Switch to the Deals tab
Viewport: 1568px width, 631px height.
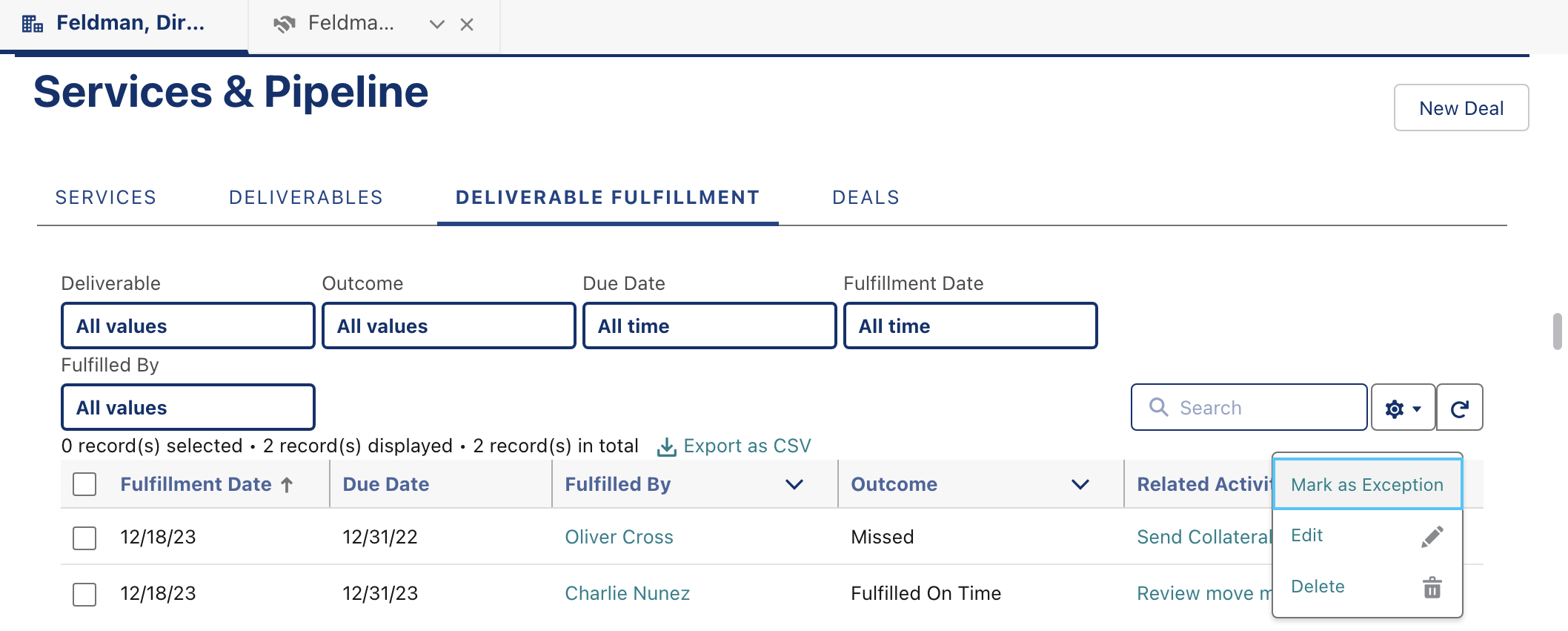tap(866, 197)
